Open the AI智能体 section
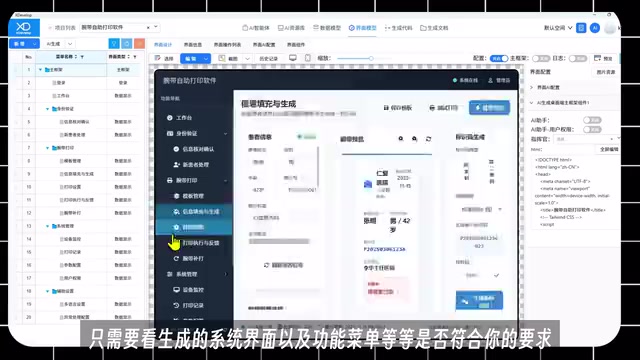This screenshot has height=360, width=640. click(256, 28)
